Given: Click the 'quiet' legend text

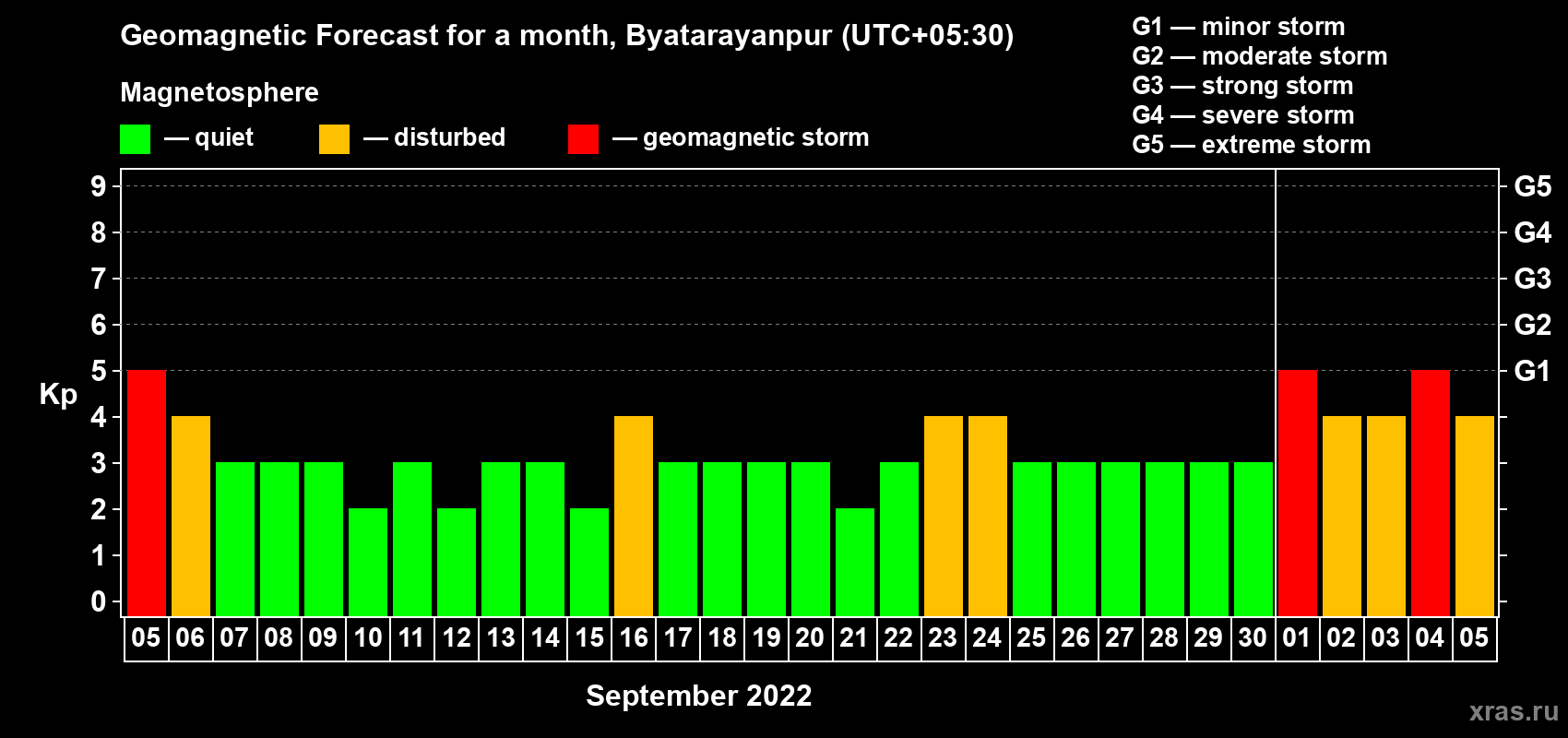Looking at the screenshot, I should [x=224, y=138].
